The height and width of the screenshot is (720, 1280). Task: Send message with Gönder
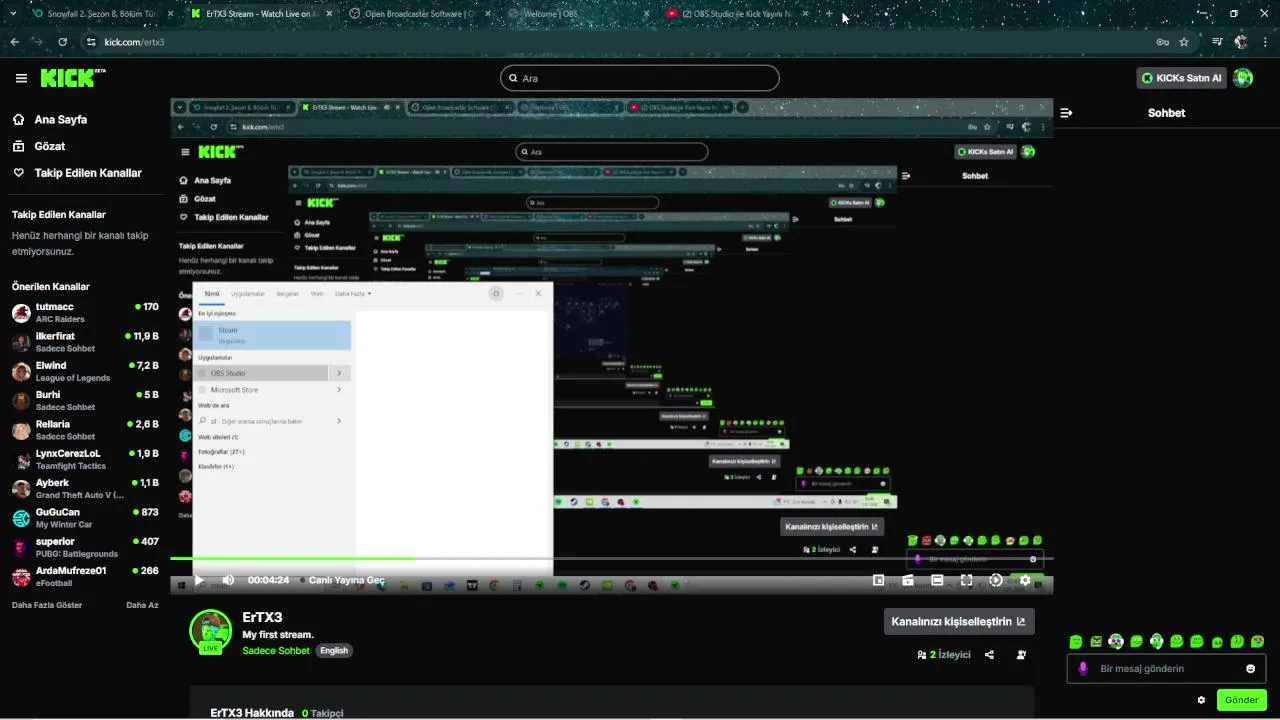1242,700
